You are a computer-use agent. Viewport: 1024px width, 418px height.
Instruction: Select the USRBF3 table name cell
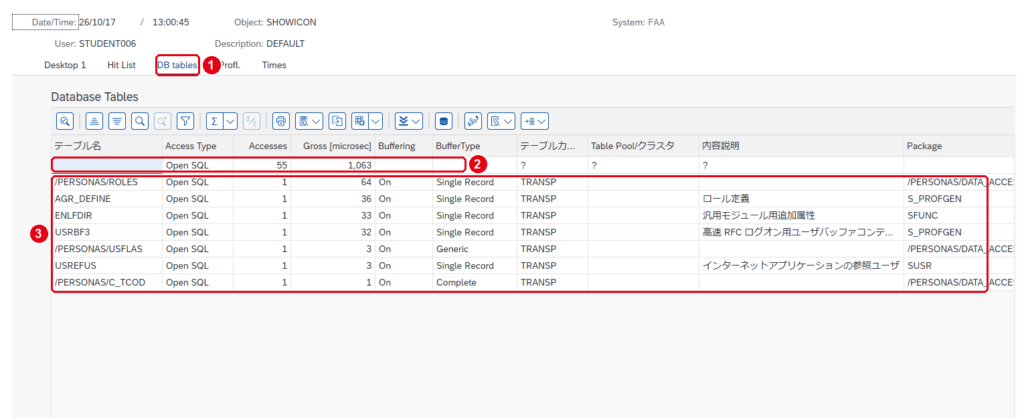(107, 232)
